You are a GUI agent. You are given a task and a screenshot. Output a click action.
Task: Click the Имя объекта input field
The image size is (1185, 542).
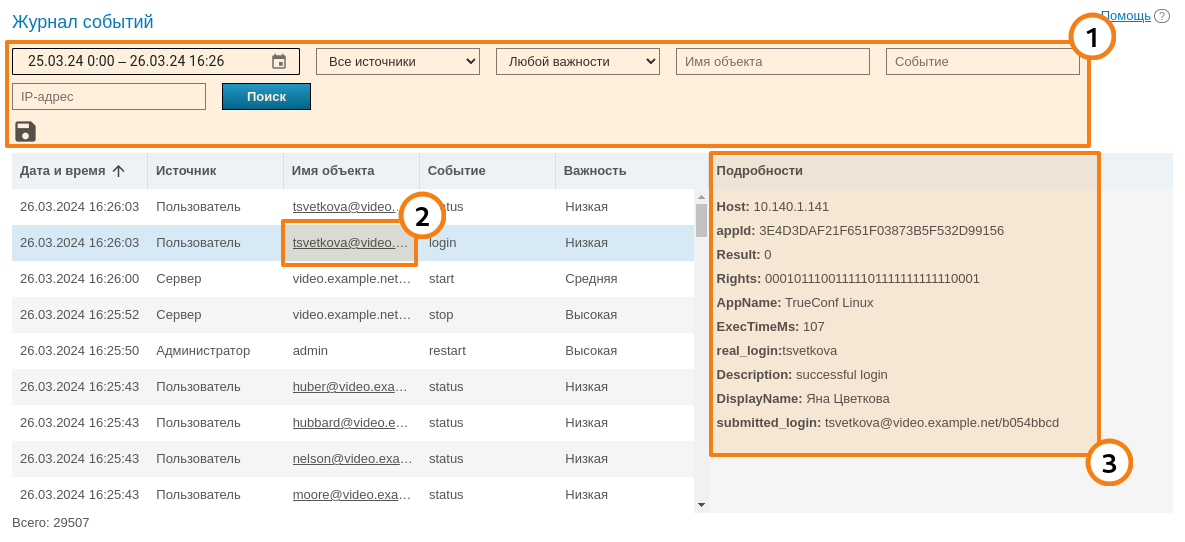(x=772, y=62)
